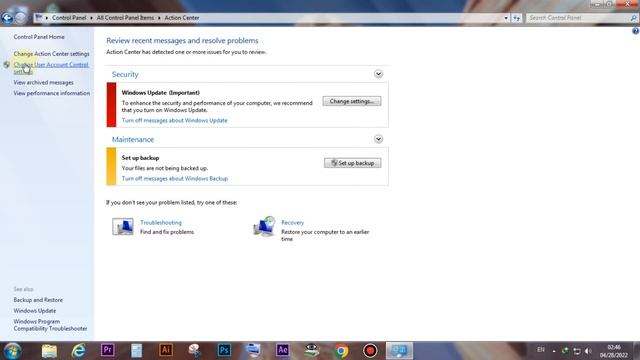640x360 pixels.
Task: Open Windows Update in See also
Action: (x=35, y=311)
